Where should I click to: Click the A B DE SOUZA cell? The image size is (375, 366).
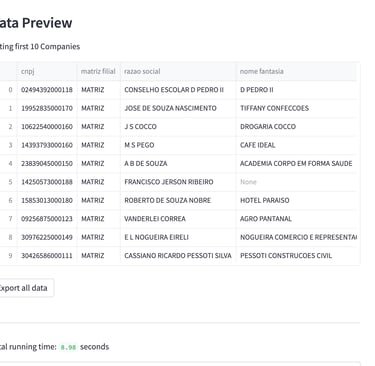coord(178,164)
